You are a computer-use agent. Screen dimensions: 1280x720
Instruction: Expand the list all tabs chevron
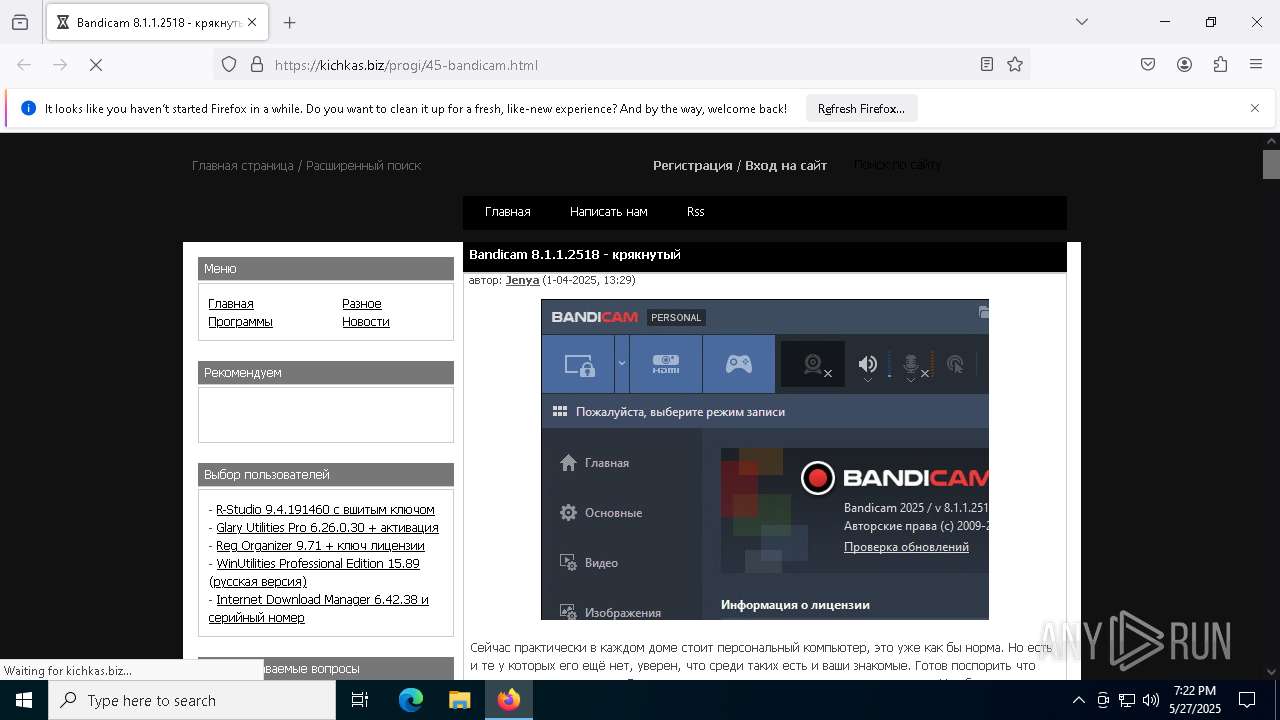coord(1082,22)
